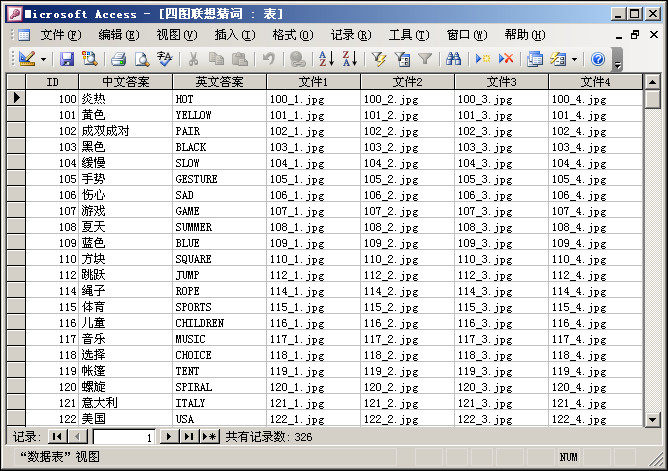Click the New Record toolbar icon
The image size is (668, 471).
coord(483,59)
